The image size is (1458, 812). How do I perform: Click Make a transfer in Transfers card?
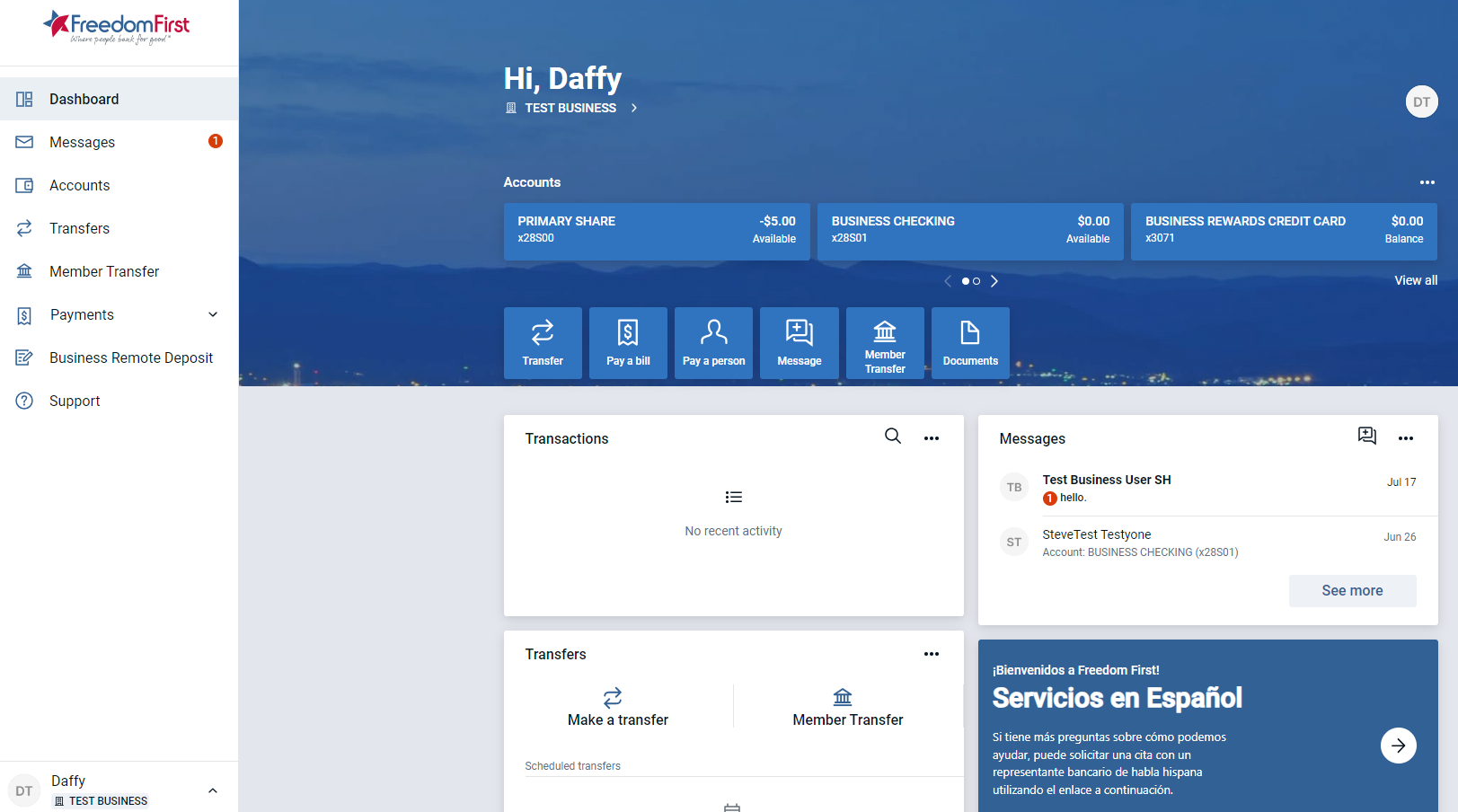click(618, 708)
